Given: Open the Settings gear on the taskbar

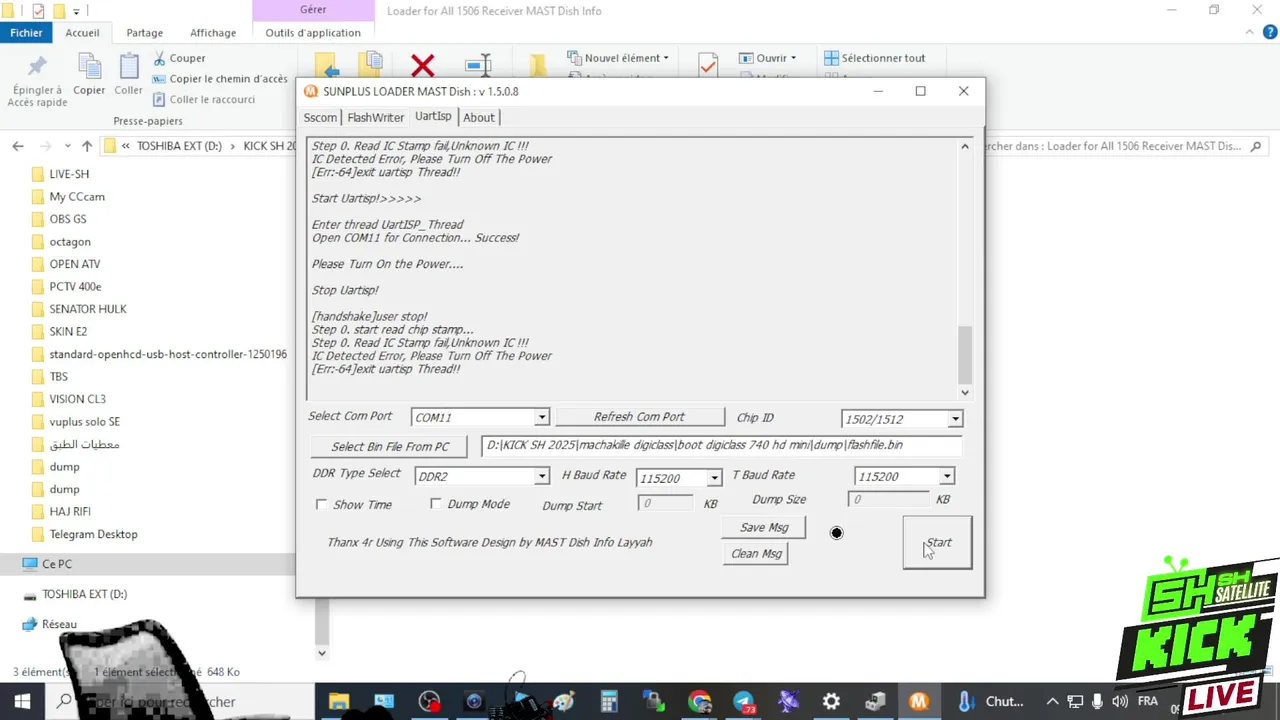Looking at the screenshot, I should pos(831,702).
